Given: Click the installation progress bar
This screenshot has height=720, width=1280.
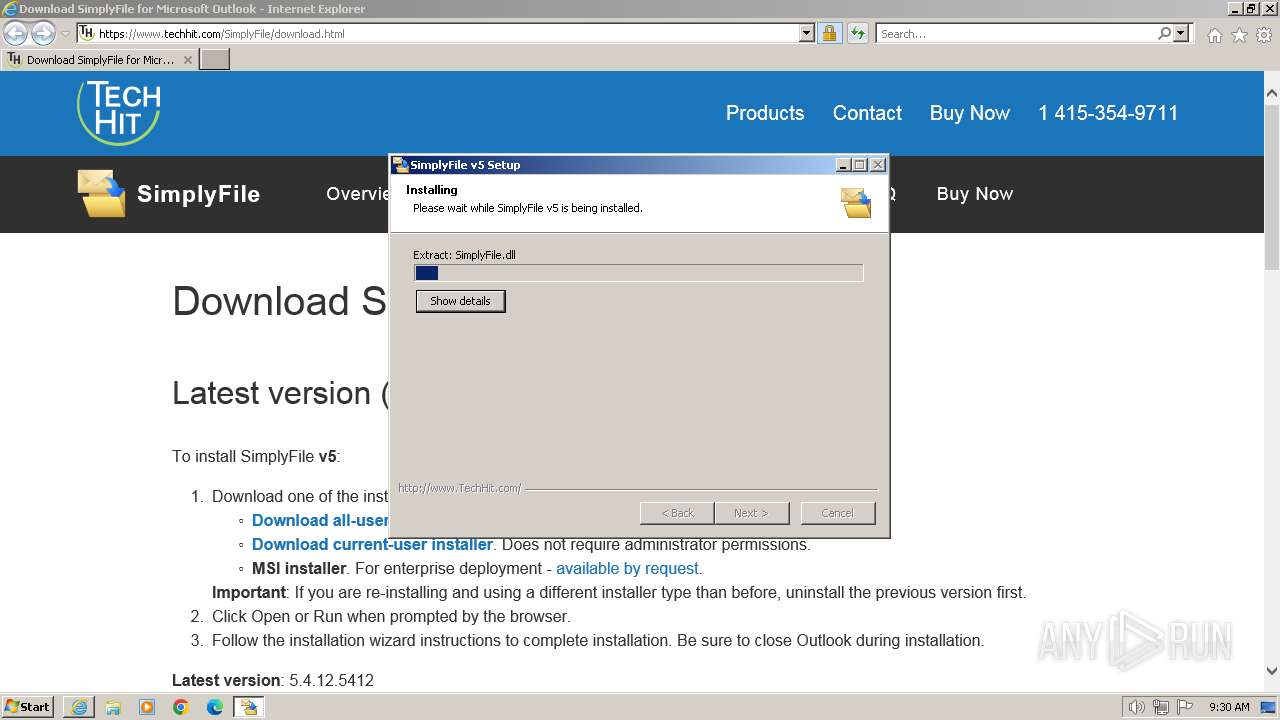Looking at the screenshot, I should tap(638, 273).
